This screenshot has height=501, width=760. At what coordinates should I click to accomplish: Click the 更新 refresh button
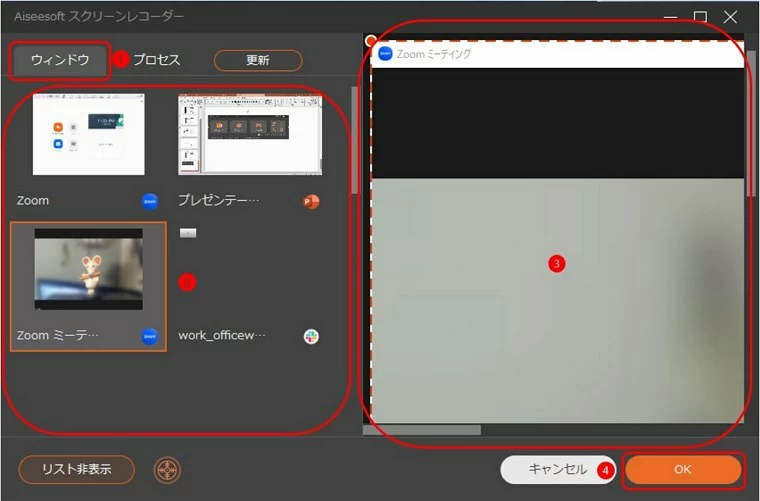point(258,61)
